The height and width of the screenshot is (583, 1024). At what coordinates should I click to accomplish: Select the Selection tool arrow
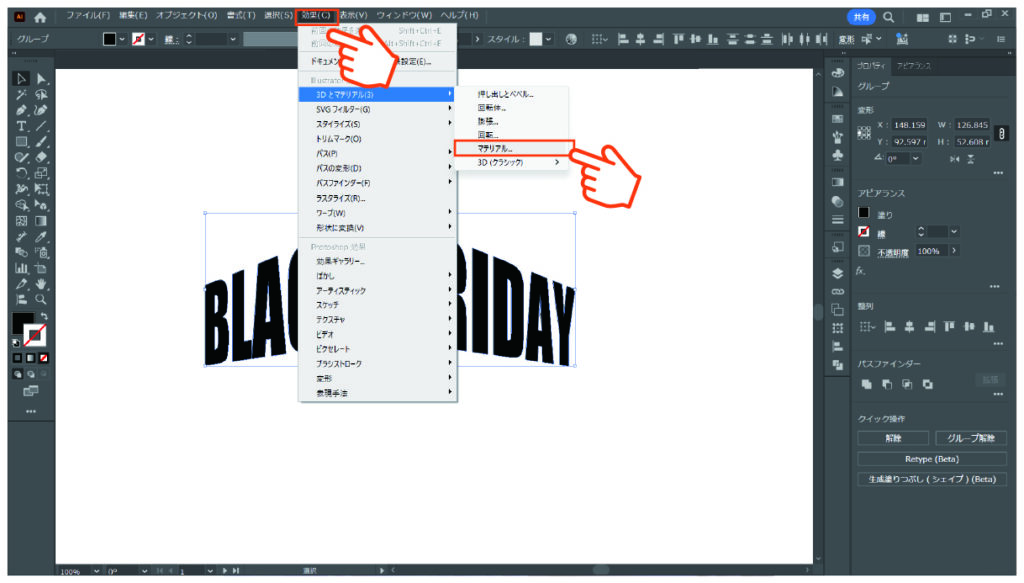pyautogui.click(x=21, y=79)
